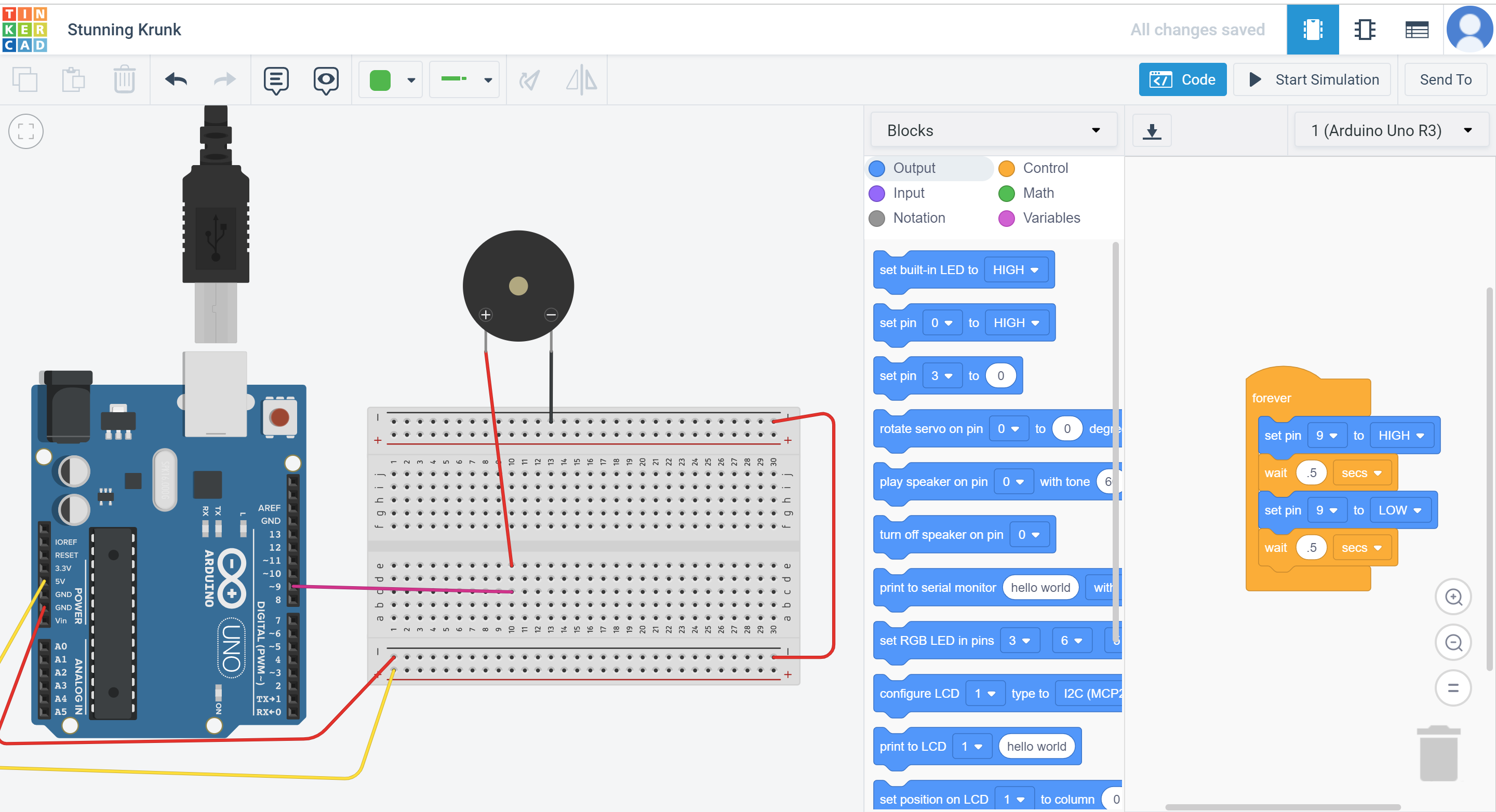
Task: Open first pin dropdown in set RGB LED block
Action: 1019,640
